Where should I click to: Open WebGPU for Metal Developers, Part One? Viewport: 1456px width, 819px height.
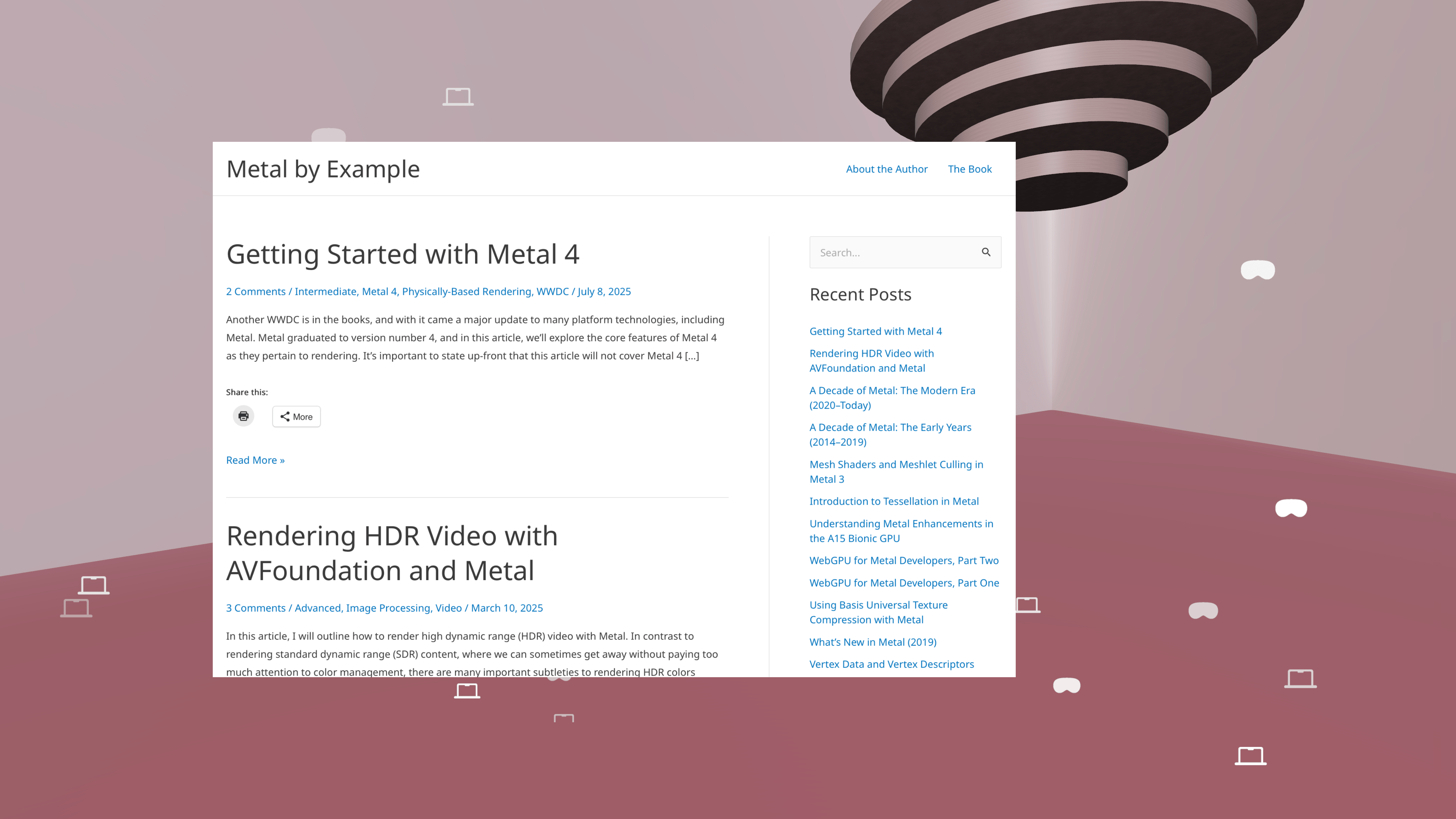coord(904,583)
